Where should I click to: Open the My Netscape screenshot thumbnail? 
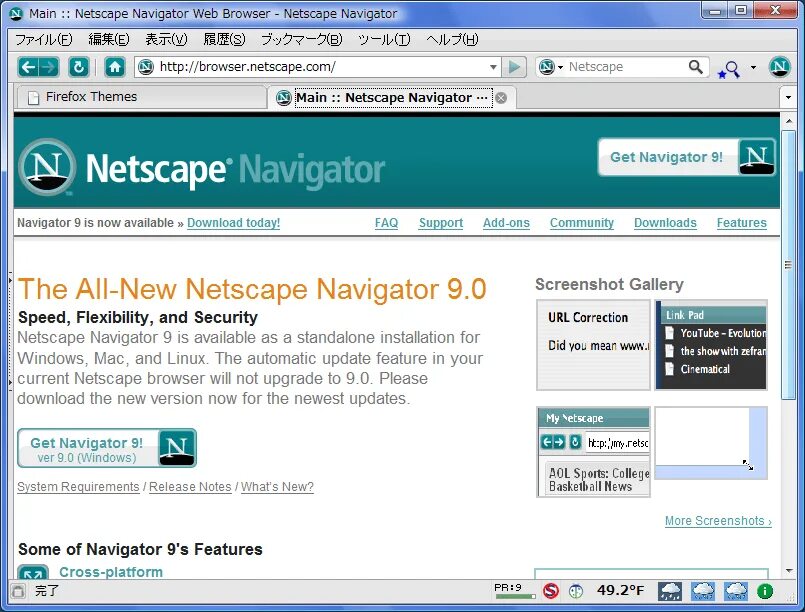pos(593,452)
